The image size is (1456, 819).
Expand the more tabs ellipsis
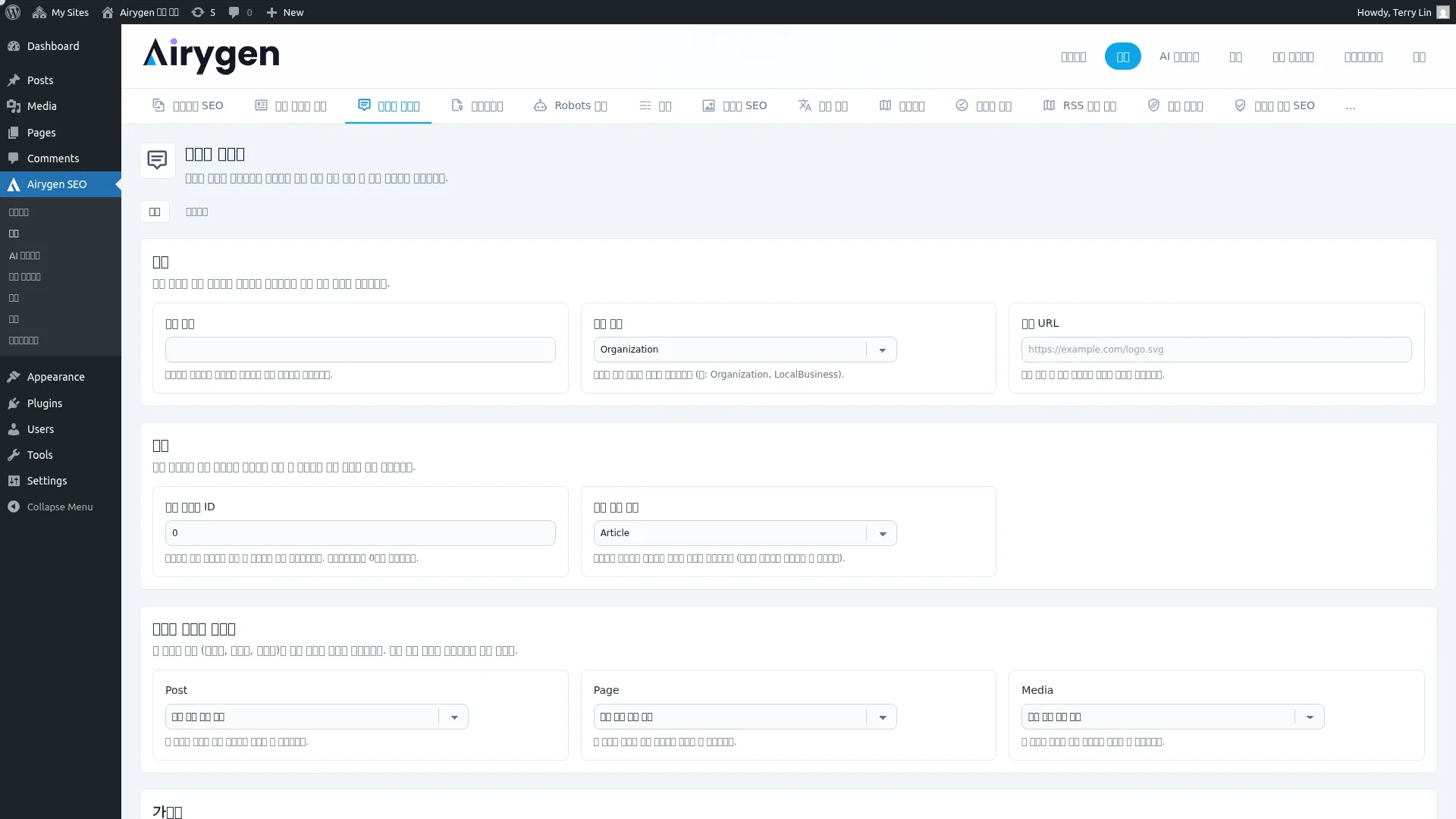[1350, 106]
